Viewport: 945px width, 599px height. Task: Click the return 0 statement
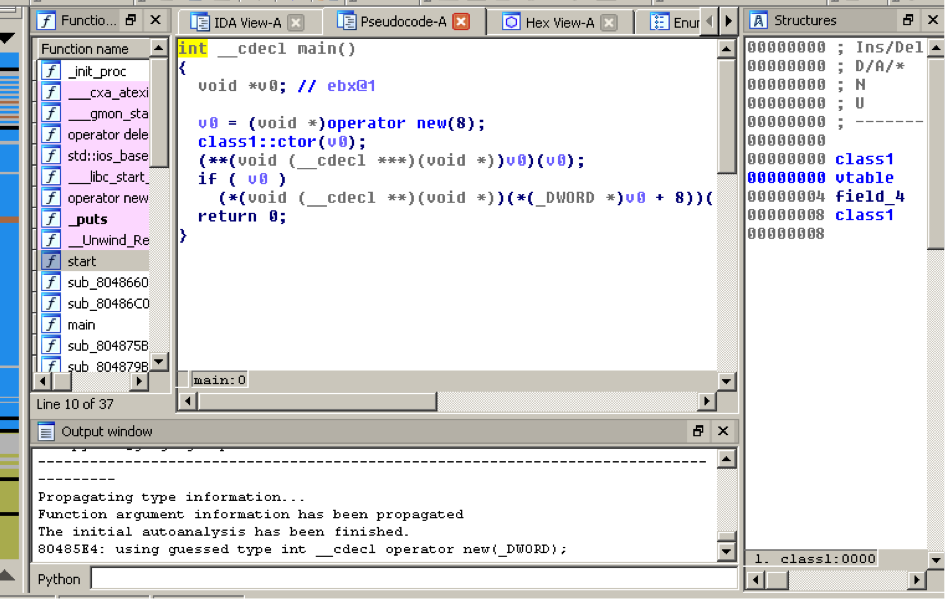[x=242, y=216]
